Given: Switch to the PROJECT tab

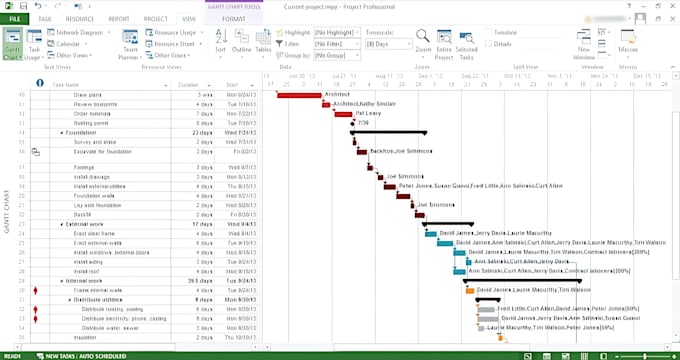Looking at the screenshot, I should (156, 19).
